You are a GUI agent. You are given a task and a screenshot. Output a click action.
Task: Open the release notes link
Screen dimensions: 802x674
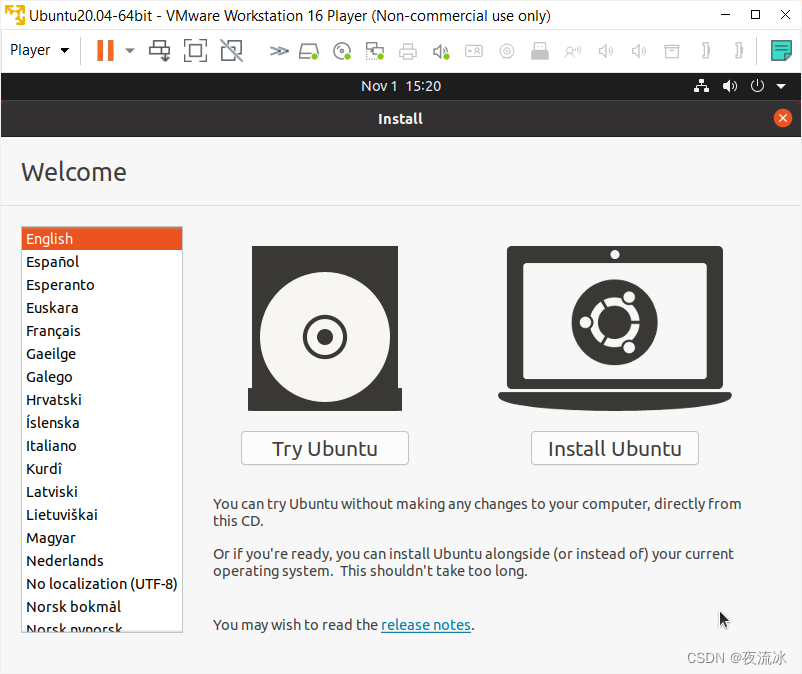point(426,625)
